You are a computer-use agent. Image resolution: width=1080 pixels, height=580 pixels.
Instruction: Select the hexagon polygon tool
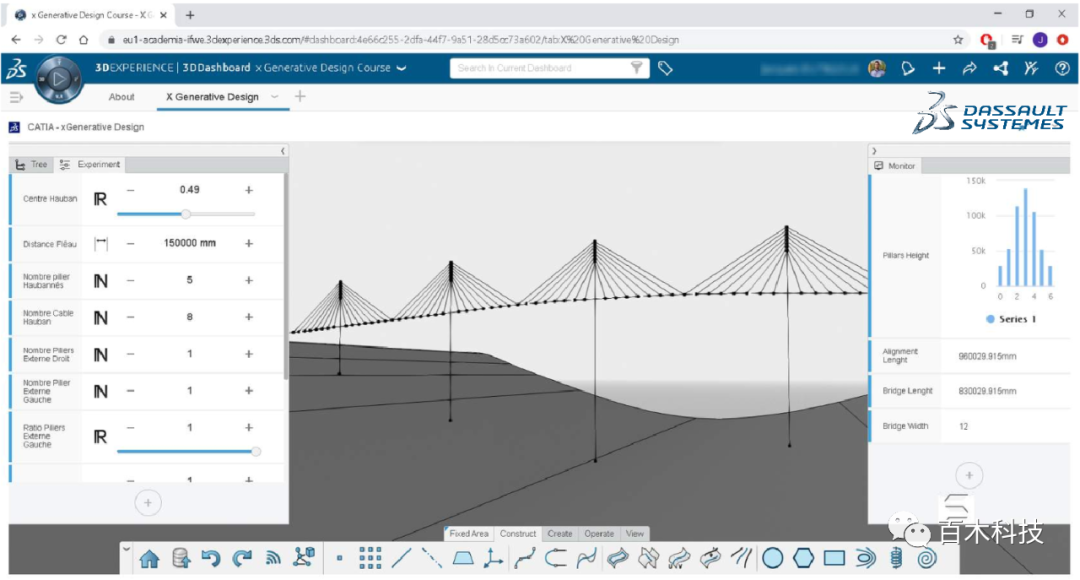[x=804, y=558]
